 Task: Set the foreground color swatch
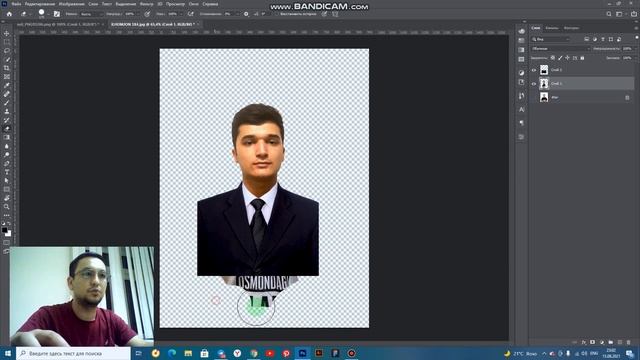(x=4, y=230)
